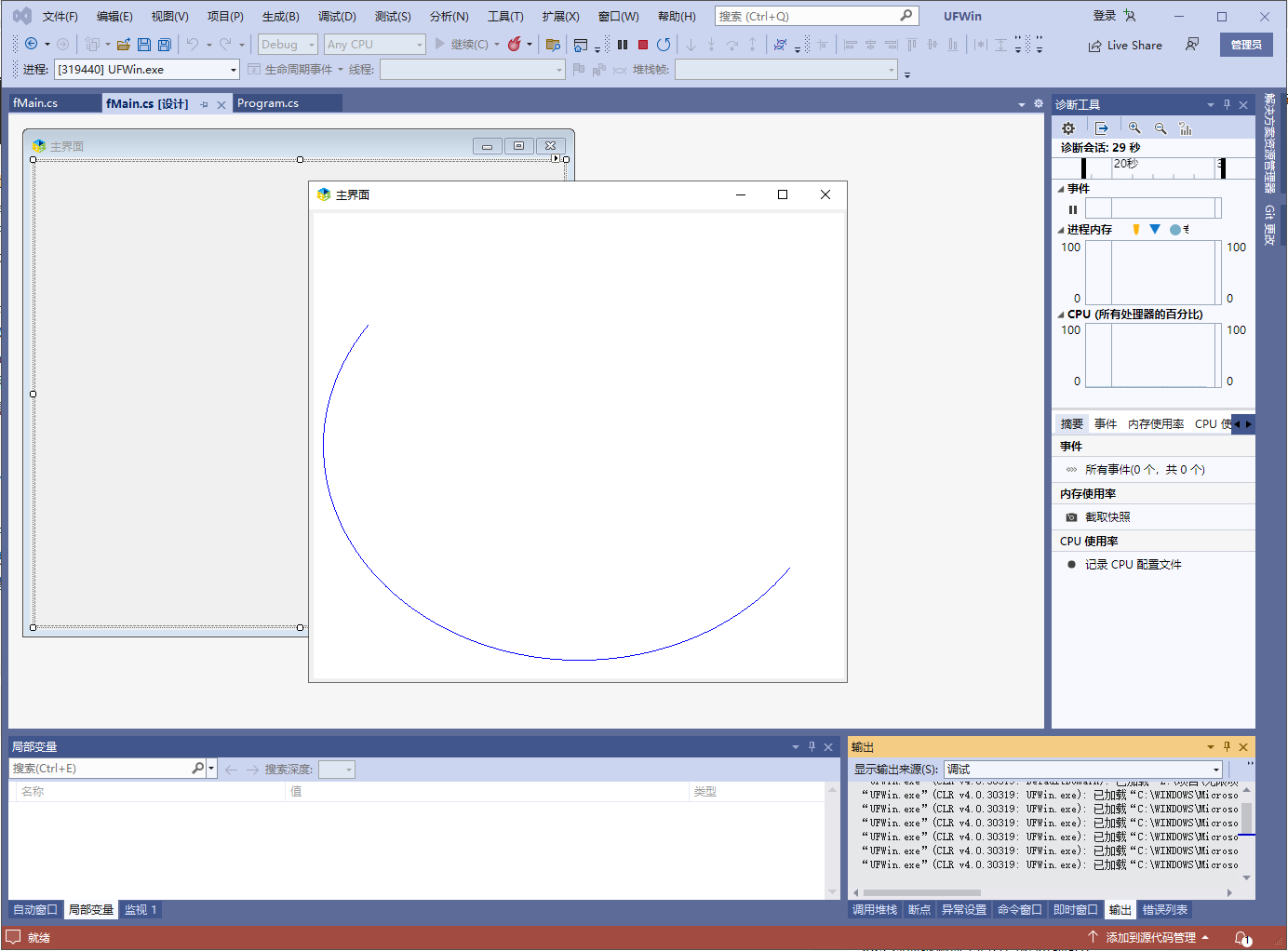The image size is (1288, 951).
Task: Open the 文件(F) menu
Action: [60, 16]
